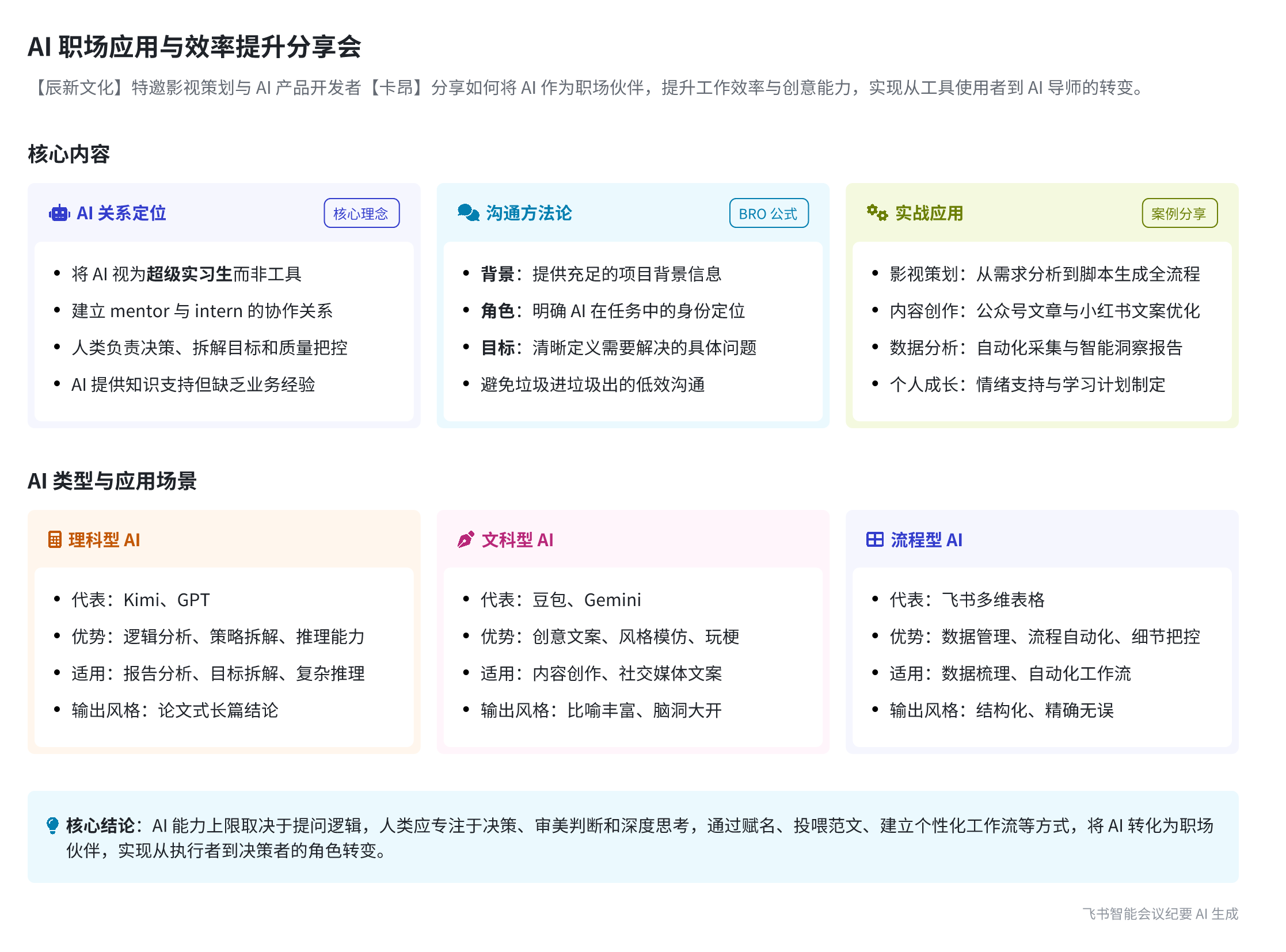Viewport: 1286px width, 952px height.
Task: Select the 实战应用 card heading
Action: [x=929, y=213]
